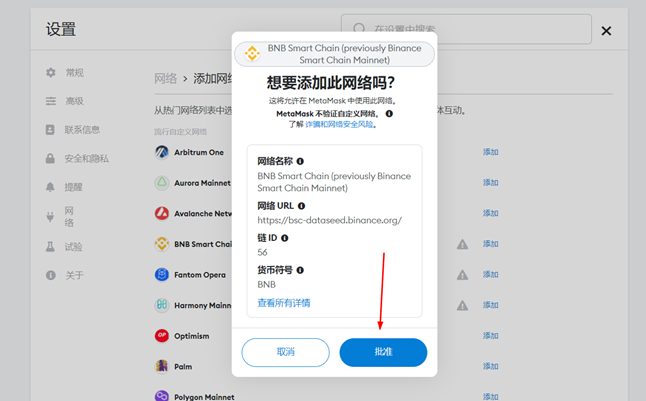Cancel the request with 取消 button

pyautogui.click(x=286, y=352)
